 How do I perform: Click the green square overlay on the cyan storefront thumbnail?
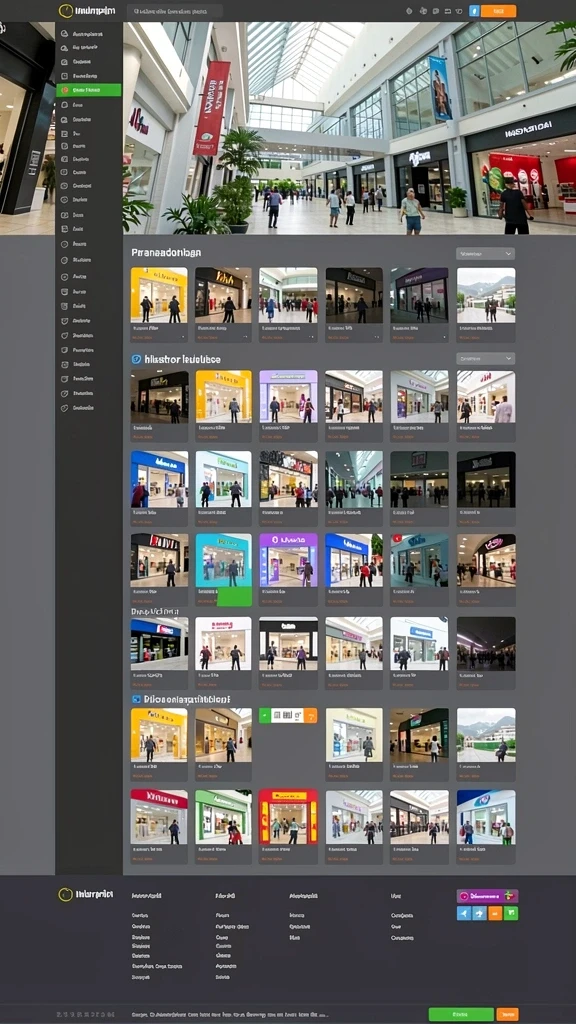pos(234,596)
